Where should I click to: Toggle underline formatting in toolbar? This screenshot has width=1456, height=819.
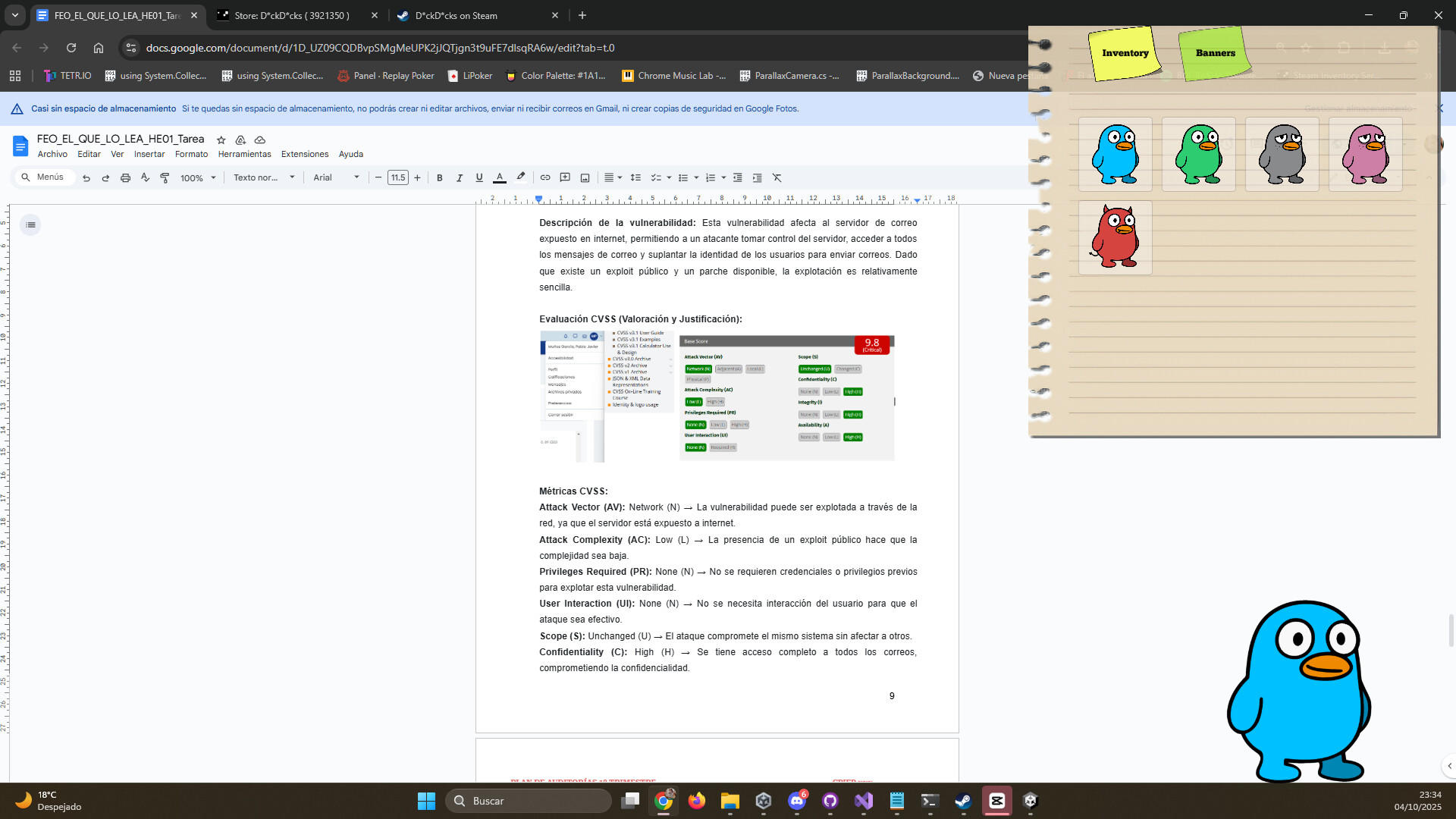point(479,177)
